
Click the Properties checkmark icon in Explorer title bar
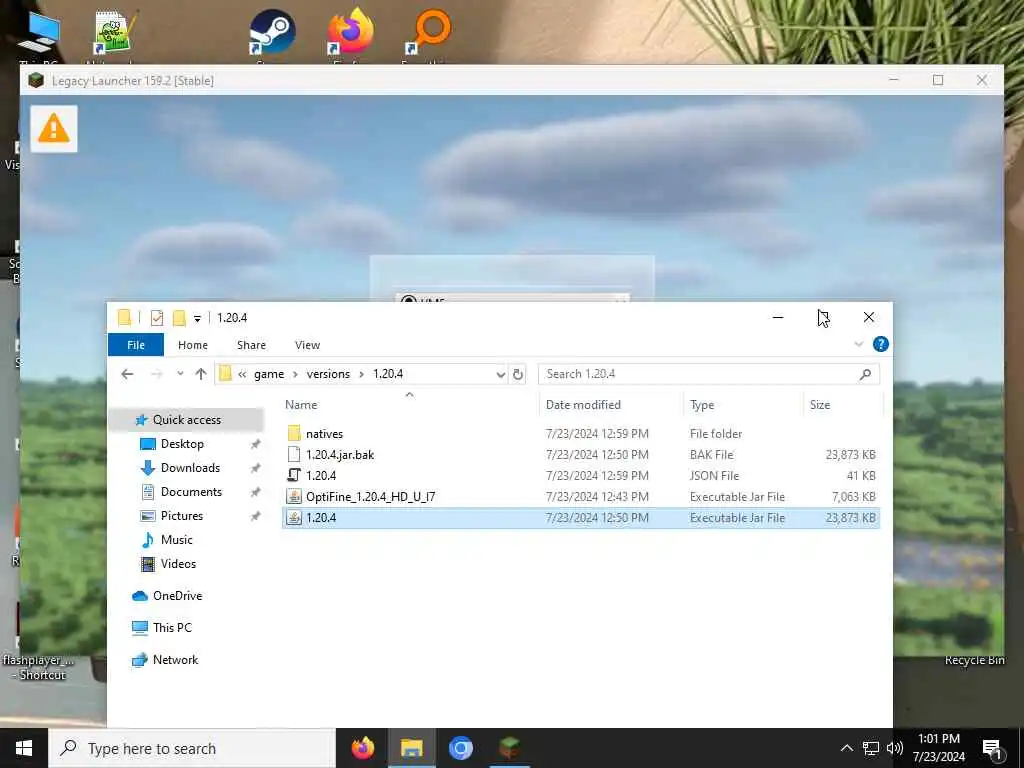[157, 318]
